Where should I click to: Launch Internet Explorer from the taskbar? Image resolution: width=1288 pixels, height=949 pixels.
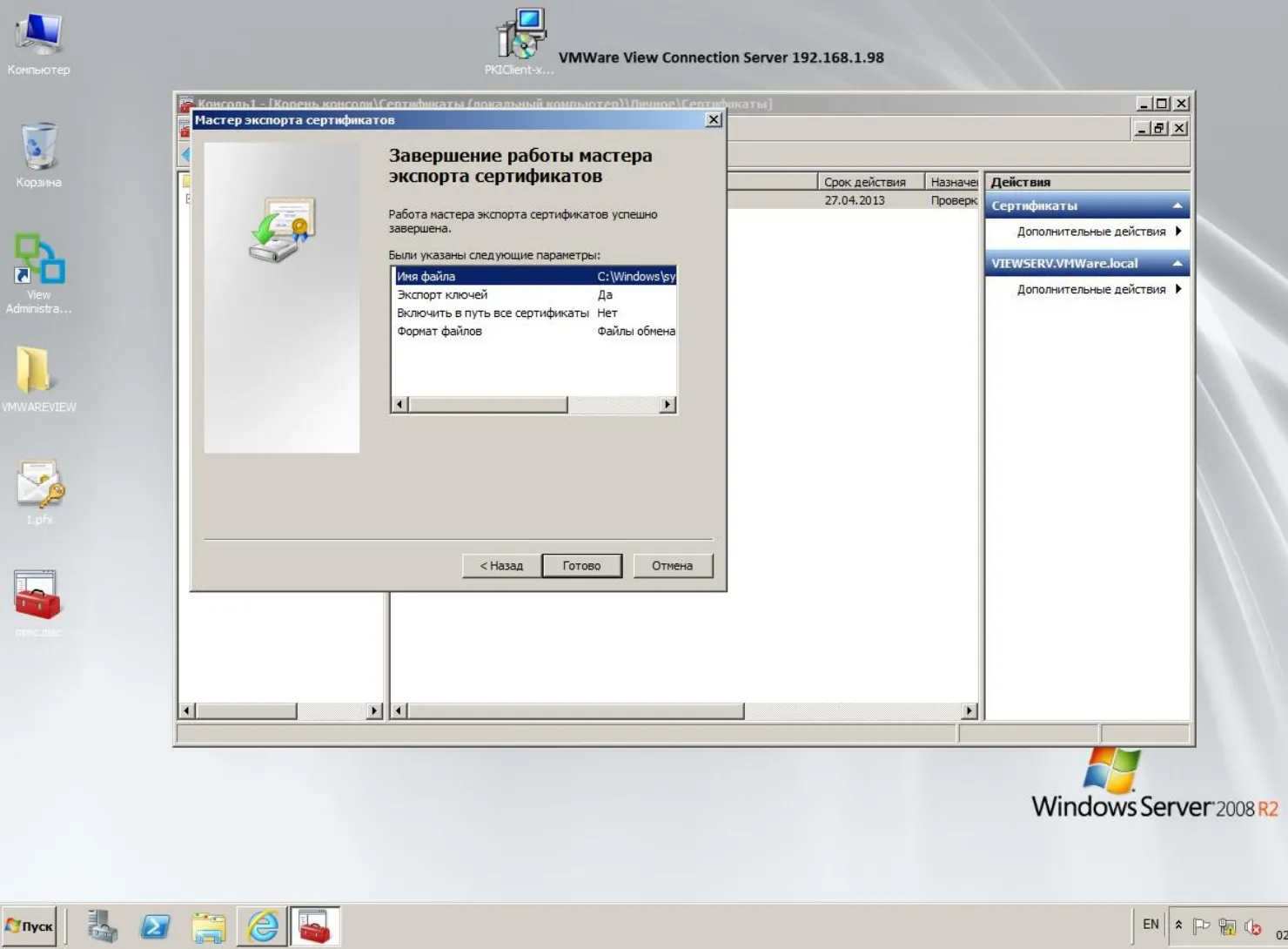click(262, 925)
